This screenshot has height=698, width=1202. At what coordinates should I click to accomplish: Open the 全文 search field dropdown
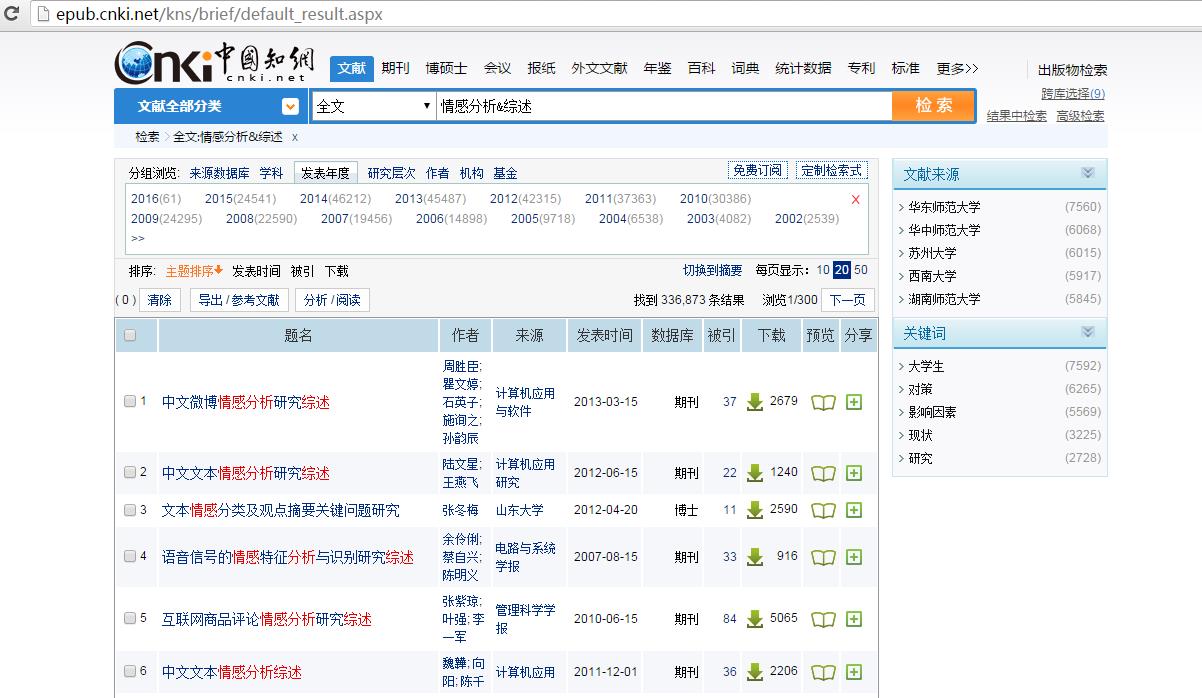tap(373, 106)
